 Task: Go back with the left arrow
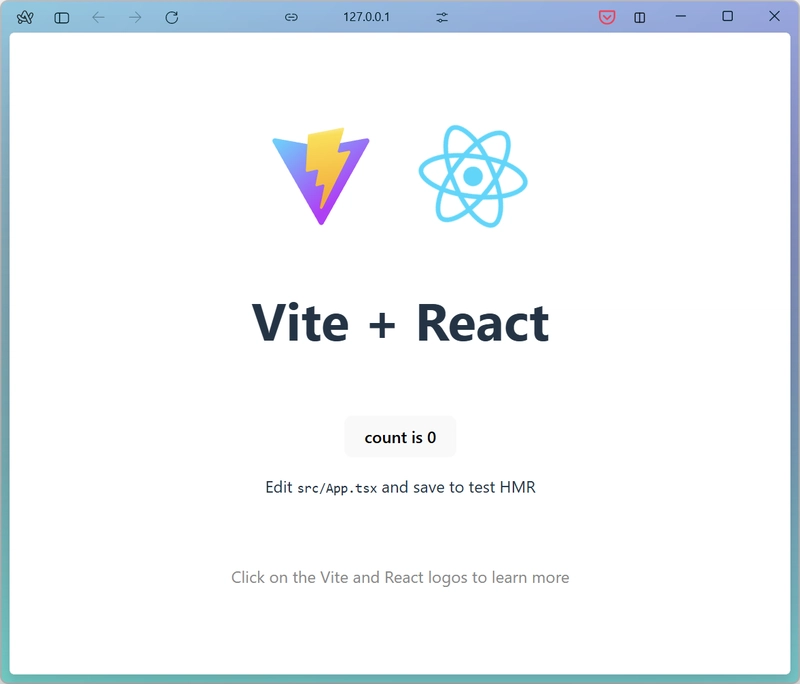[98, 17]
